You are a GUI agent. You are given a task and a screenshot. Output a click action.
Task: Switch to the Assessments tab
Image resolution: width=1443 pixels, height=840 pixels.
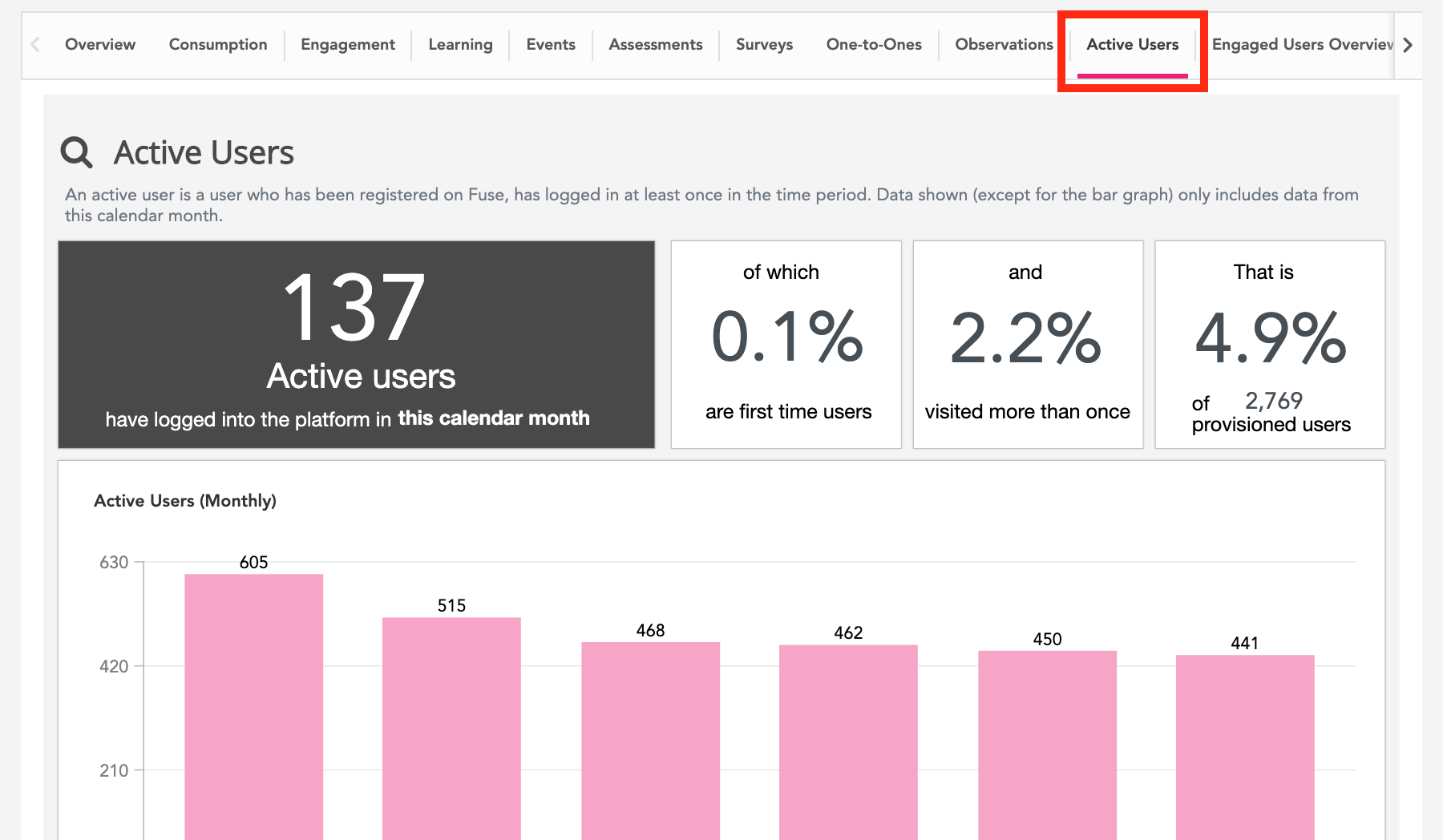point(655,45)
